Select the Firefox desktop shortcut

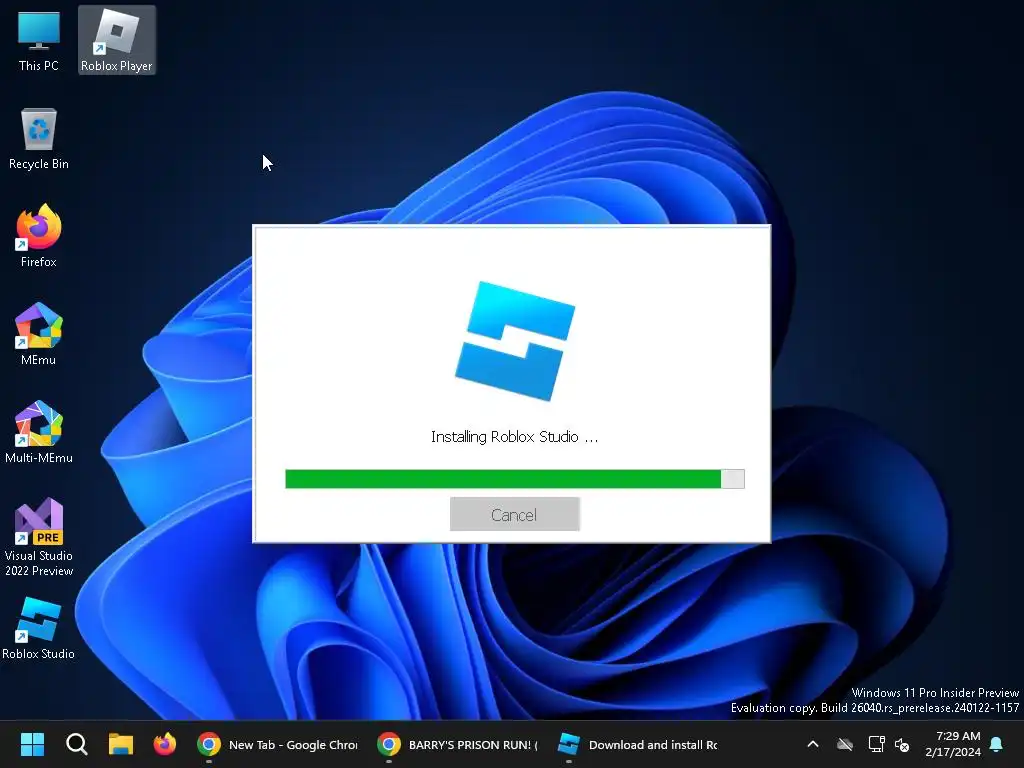[39, 236]
